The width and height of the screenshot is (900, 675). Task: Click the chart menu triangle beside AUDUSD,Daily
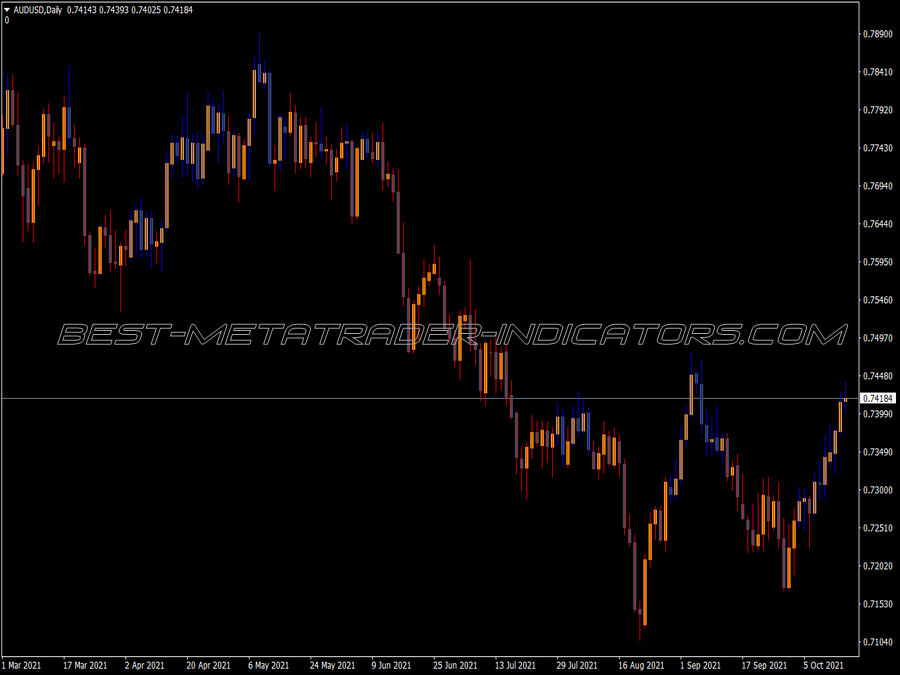coord(7,10)
